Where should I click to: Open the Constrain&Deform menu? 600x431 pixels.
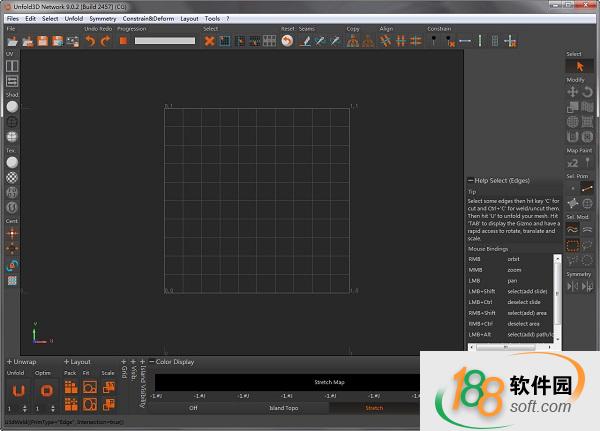[149, 18]
